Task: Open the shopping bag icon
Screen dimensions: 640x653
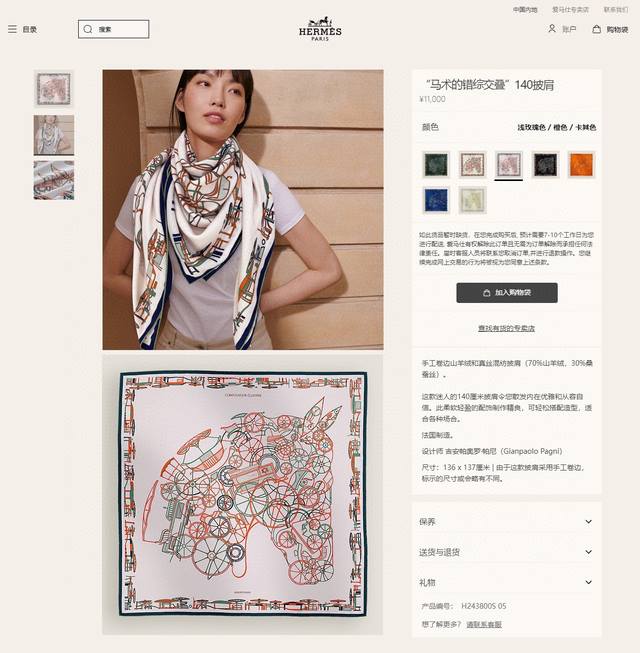Action: click(596, 29)
